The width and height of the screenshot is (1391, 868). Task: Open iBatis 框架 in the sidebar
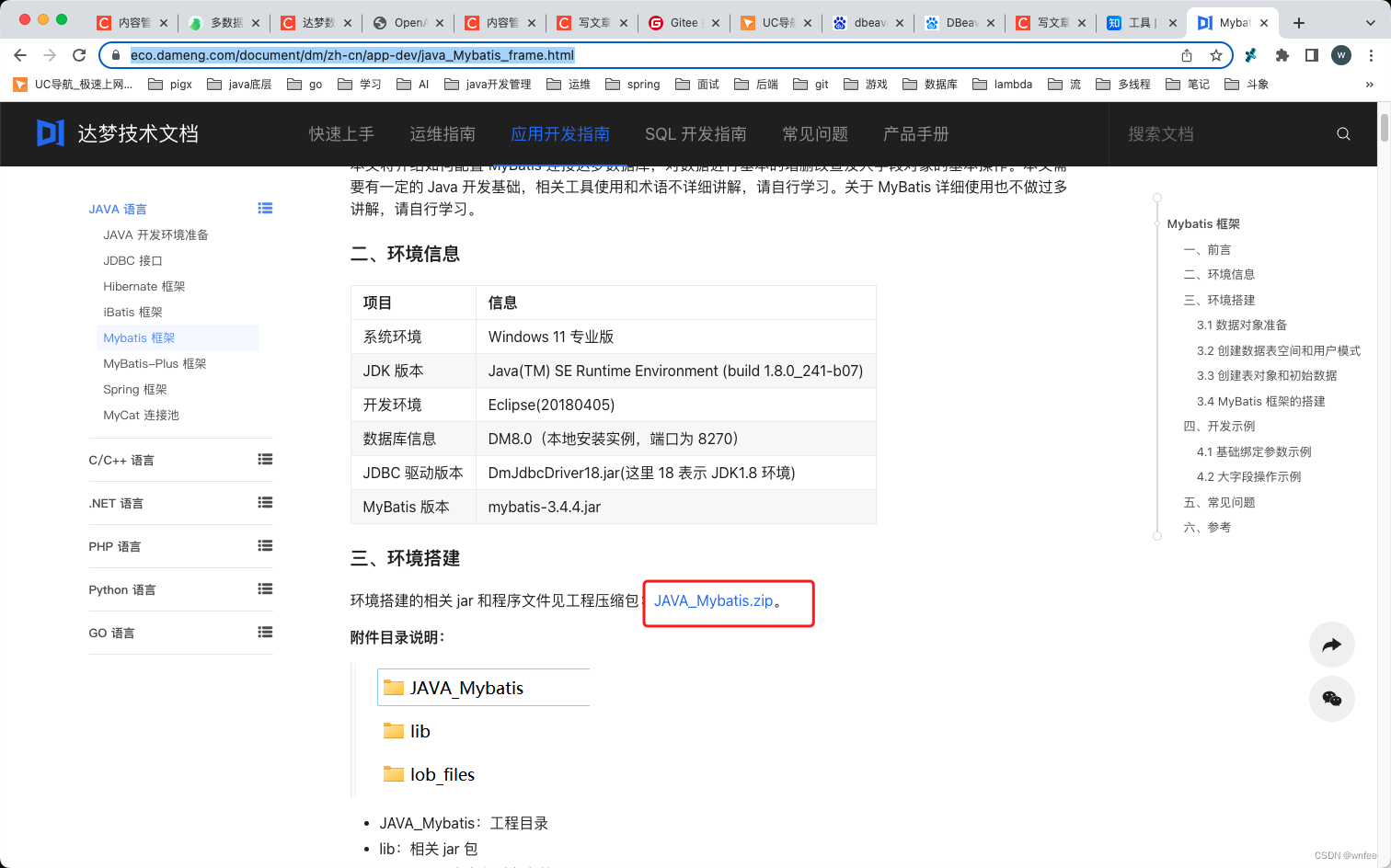(132, 313)
